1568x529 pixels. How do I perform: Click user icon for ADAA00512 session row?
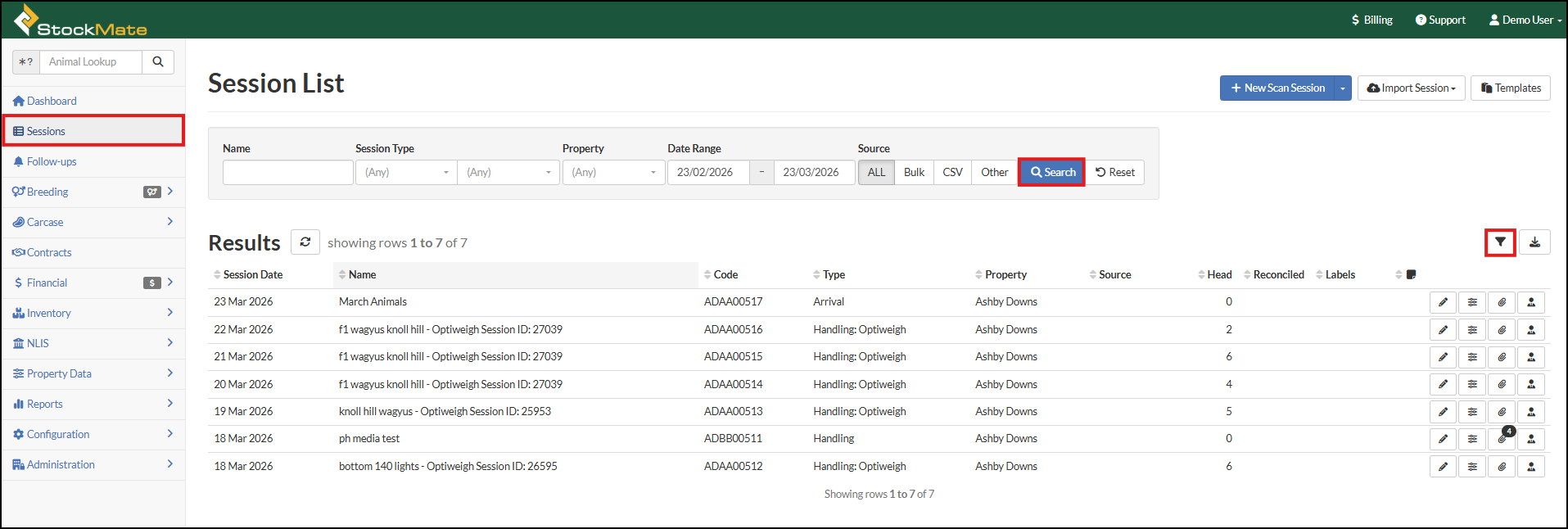pyautogui.click(x=1531, y=467)
